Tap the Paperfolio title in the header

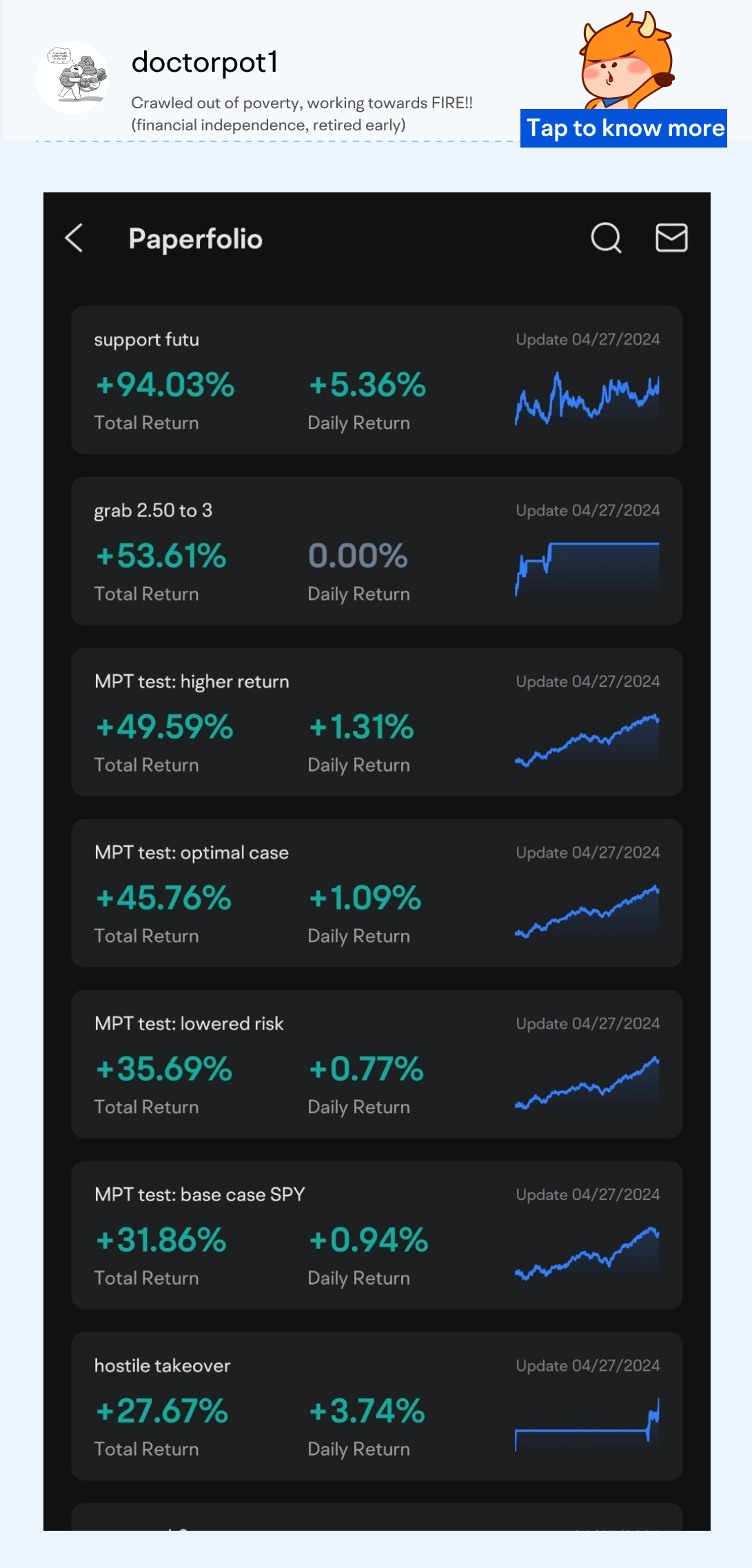(195, 239)
